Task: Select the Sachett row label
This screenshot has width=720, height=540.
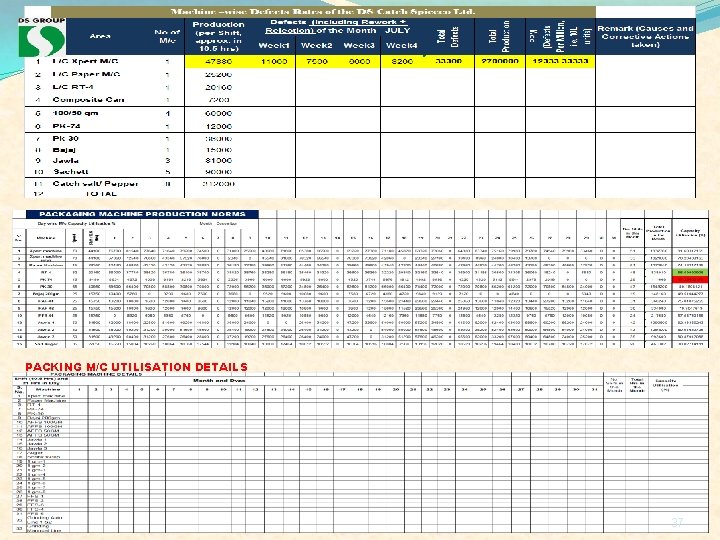Action: point(70,171)
